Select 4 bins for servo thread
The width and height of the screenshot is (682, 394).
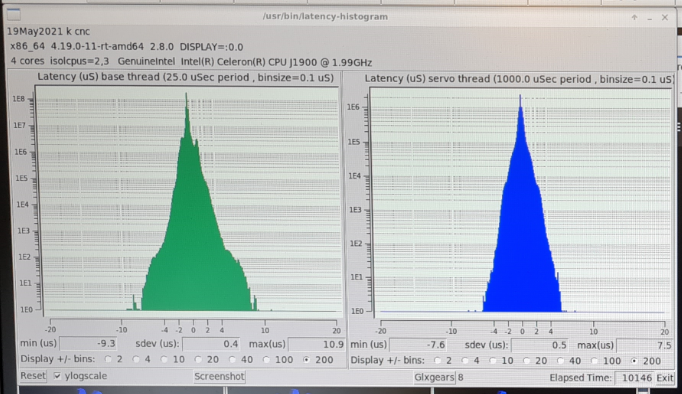click(465, 361)
